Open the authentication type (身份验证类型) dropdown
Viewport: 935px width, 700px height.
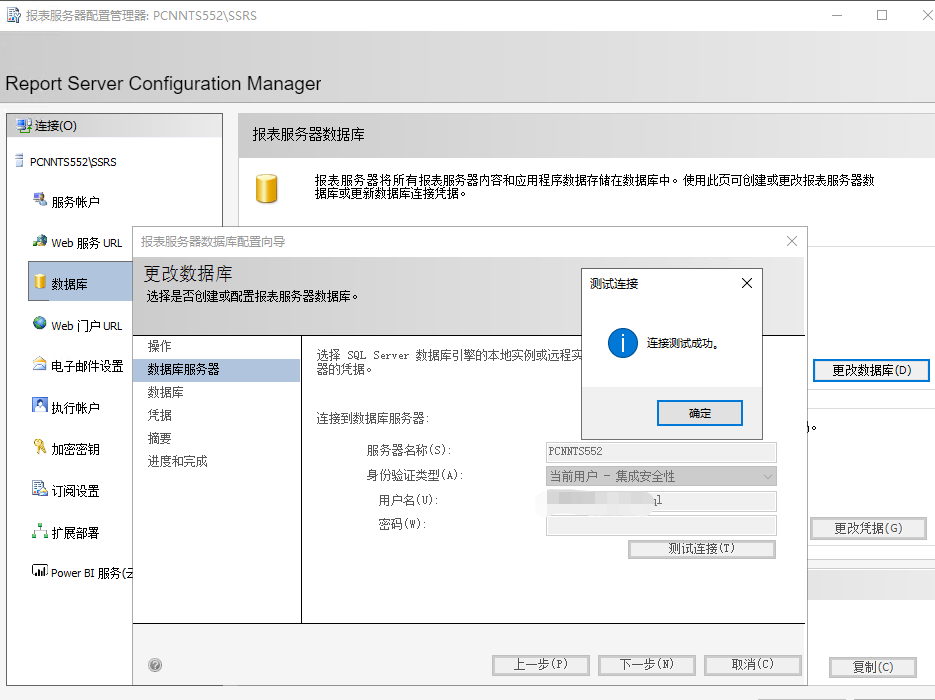[x=661, y=476]
